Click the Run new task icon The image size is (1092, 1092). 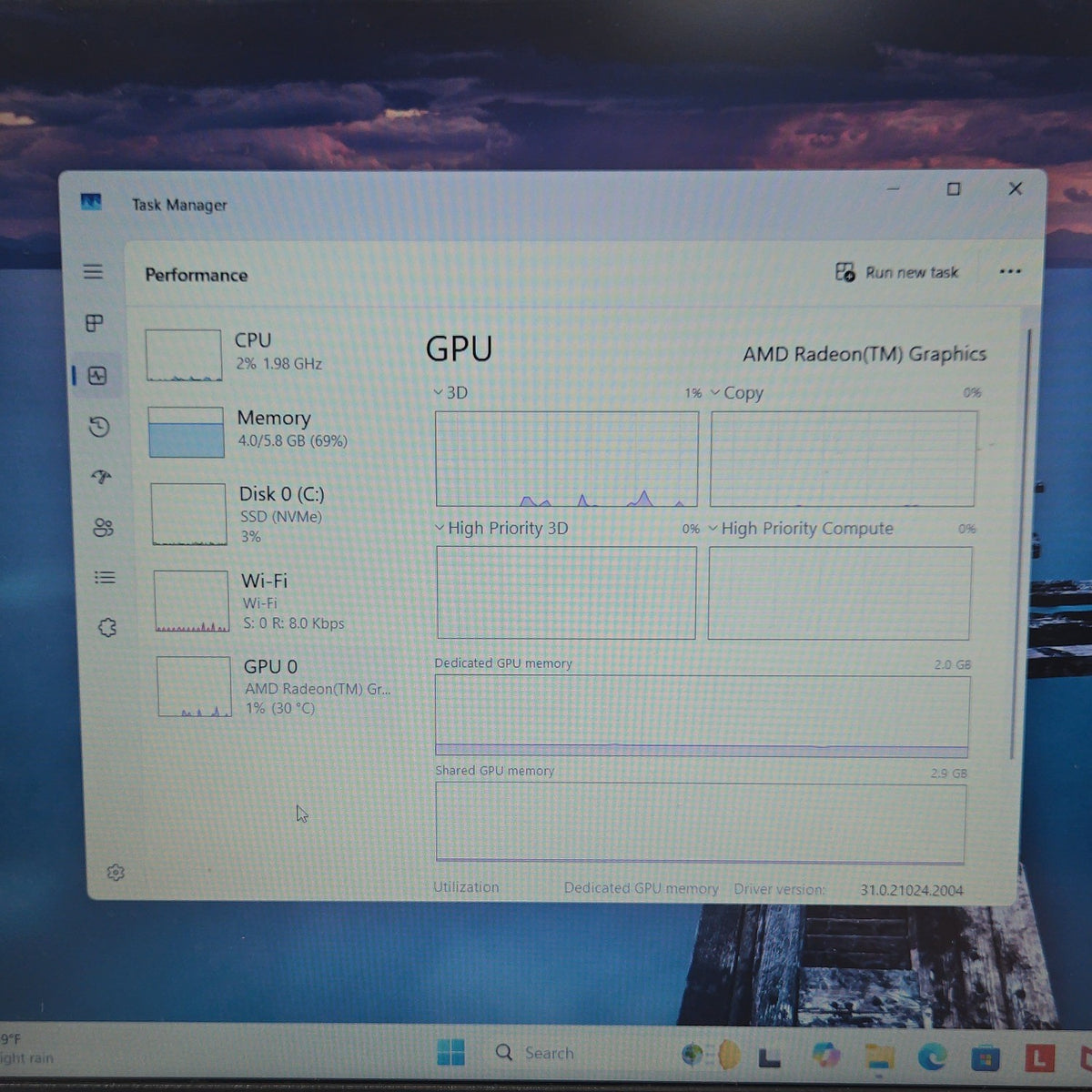[x=845, y=272]
